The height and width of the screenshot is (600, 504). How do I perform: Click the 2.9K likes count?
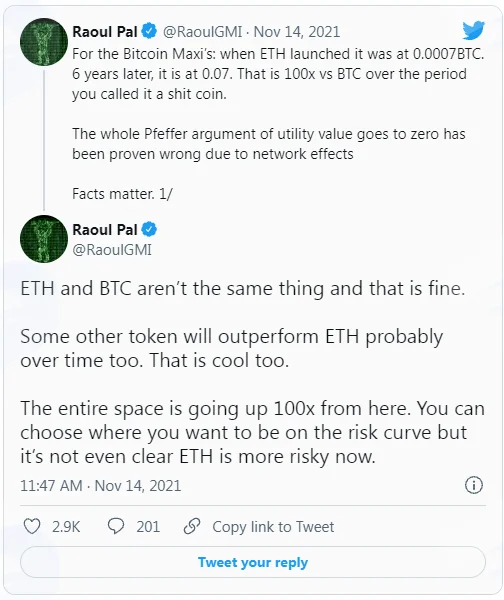click(66, 527)
